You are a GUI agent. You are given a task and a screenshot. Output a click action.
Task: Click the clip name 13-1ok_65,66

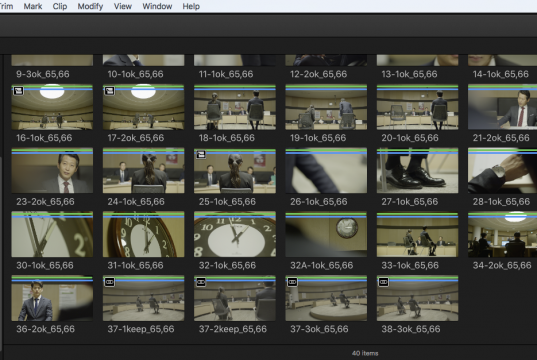pos(409,74)
